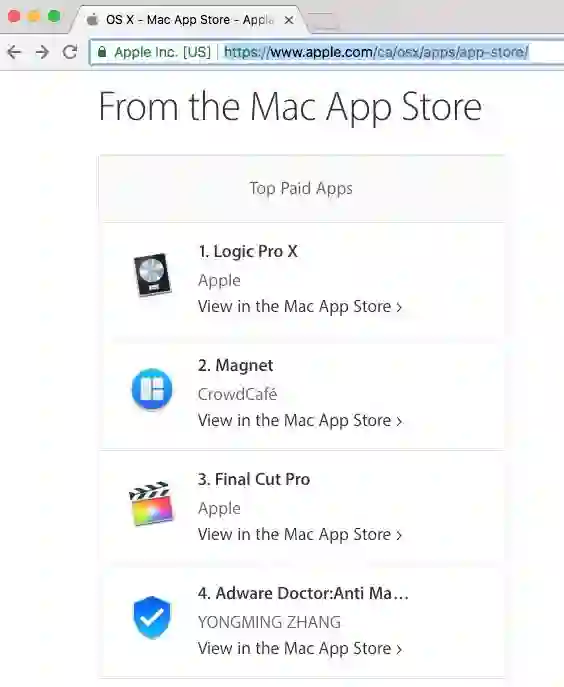Click the green padlock security icon
This screenshot has height=687, width=564.
(x=102, y=52)
